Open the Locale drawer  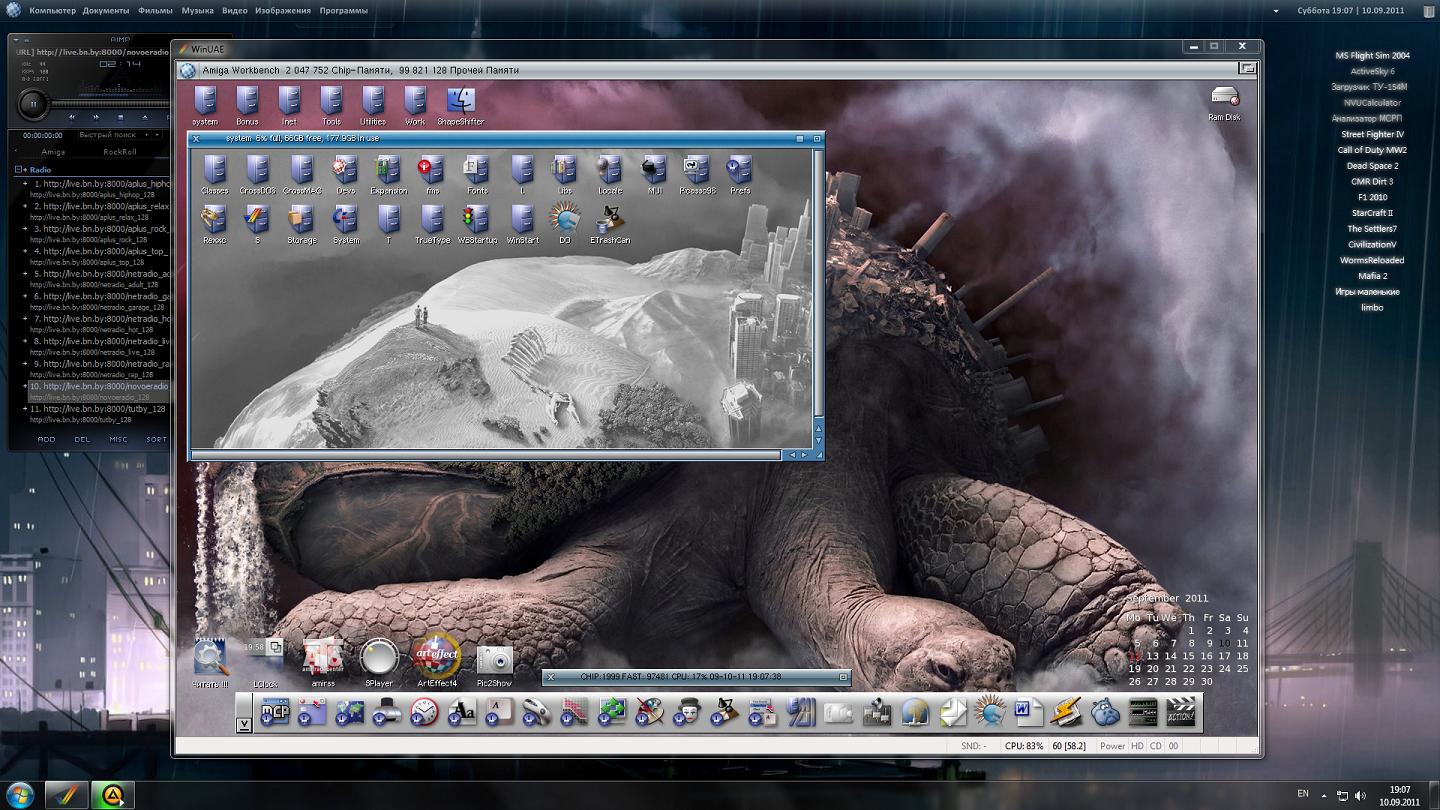[609, 174]
